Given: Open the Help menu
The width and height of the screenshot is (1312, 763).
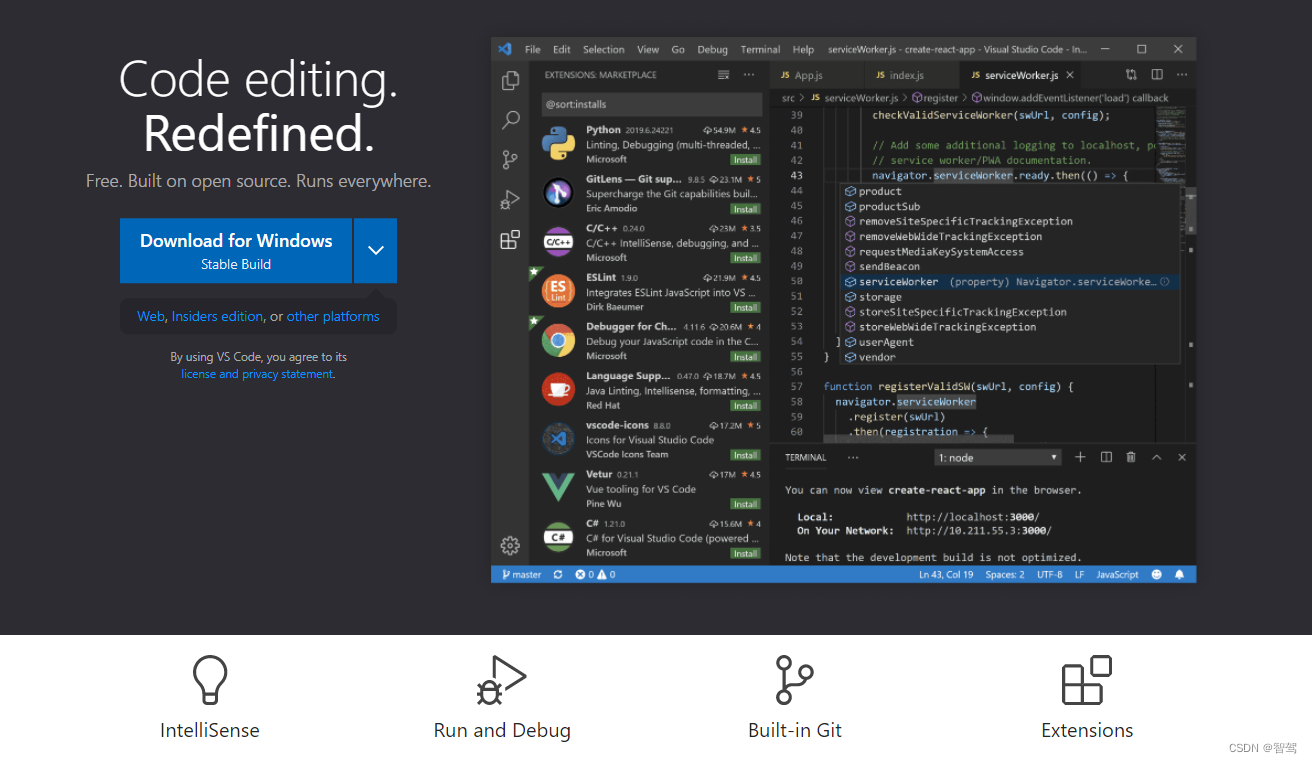Looking at the screenshot, I should pyautogui.click(x=803, y=49).
